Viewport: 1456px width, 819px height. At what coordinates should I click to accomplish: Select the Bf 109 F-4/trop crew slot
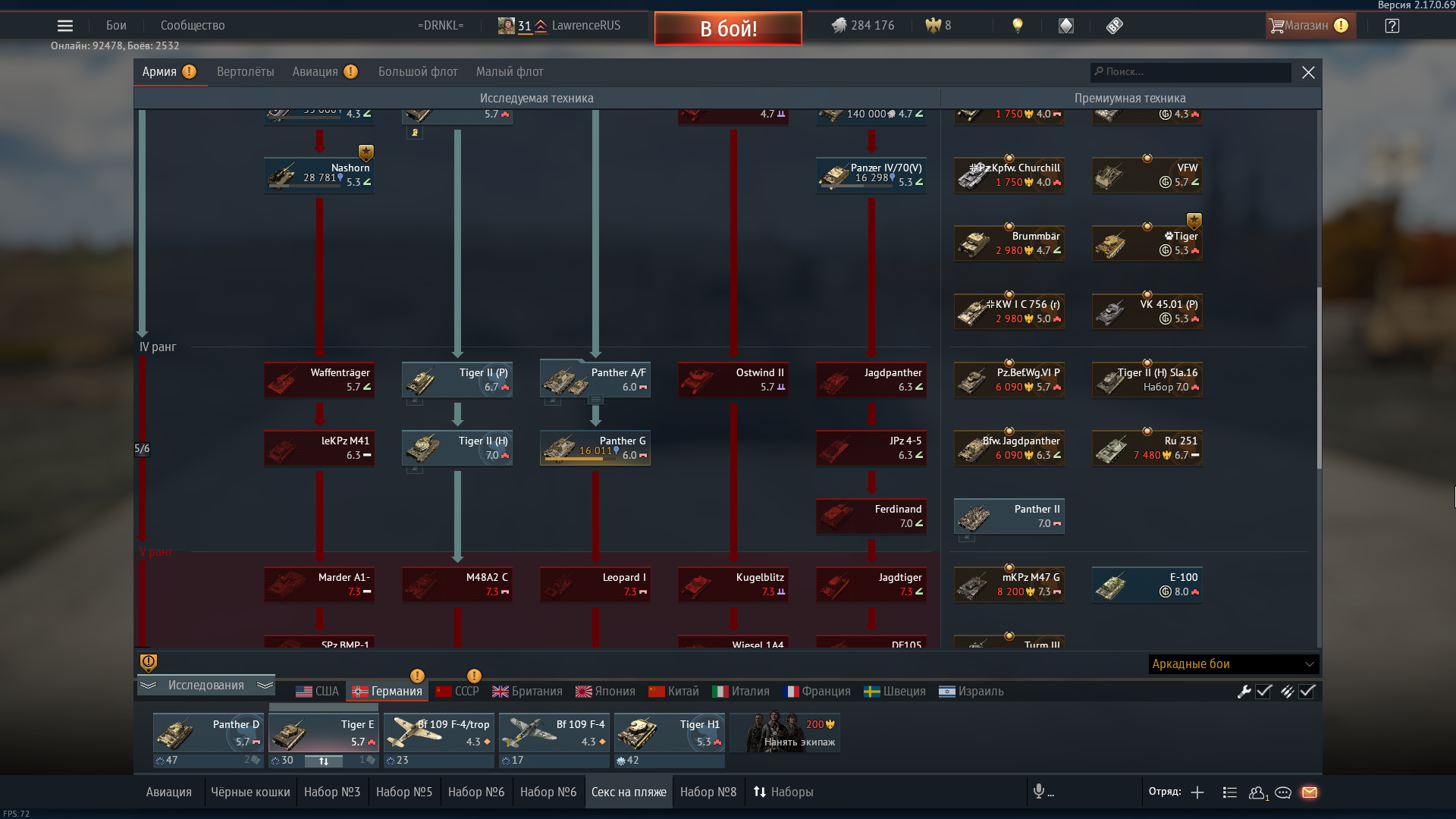click(x=439, y=733)
